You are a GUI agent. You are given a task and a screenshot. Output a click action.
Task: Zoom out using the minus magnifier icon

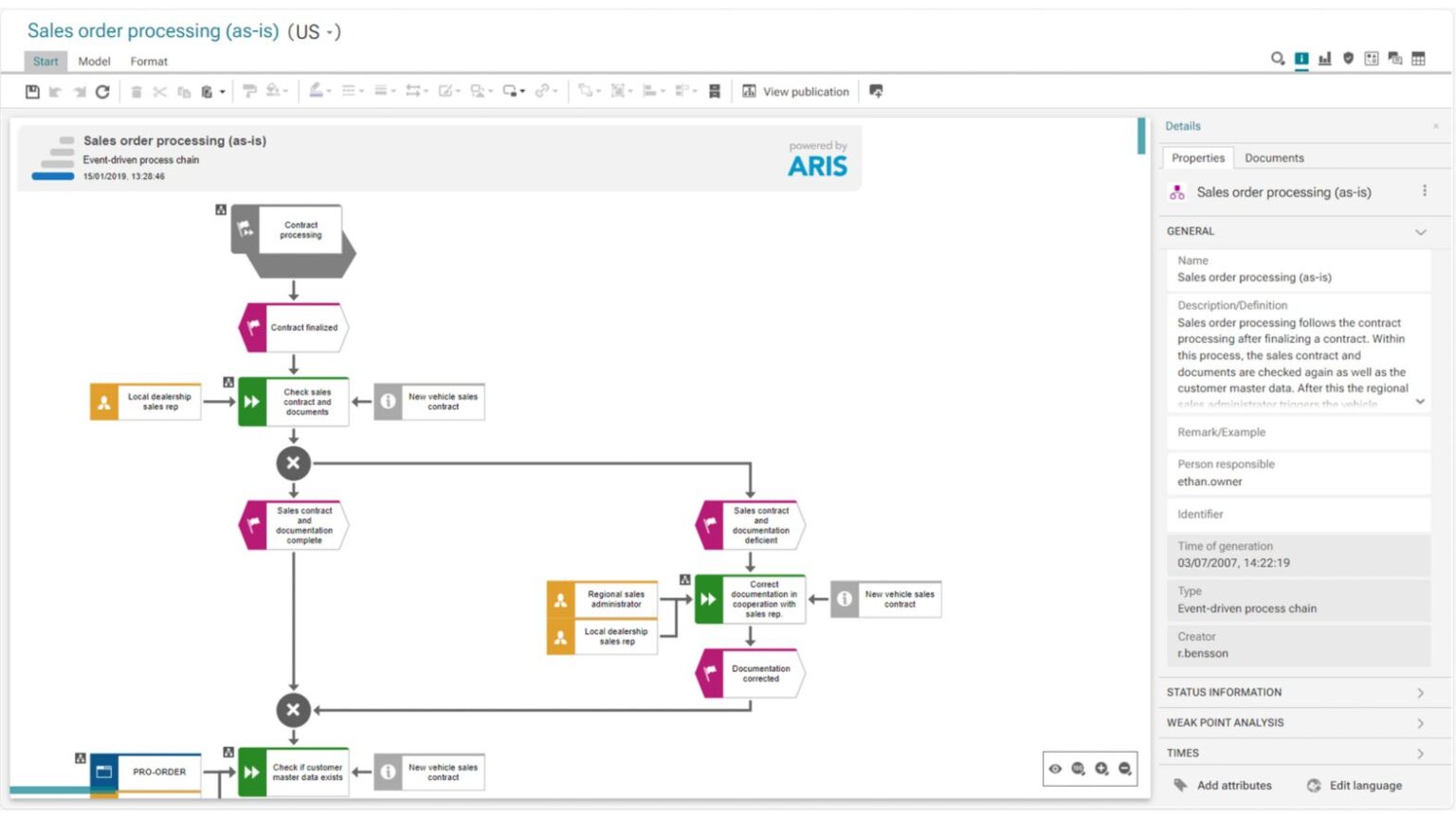click(1125, 769)
